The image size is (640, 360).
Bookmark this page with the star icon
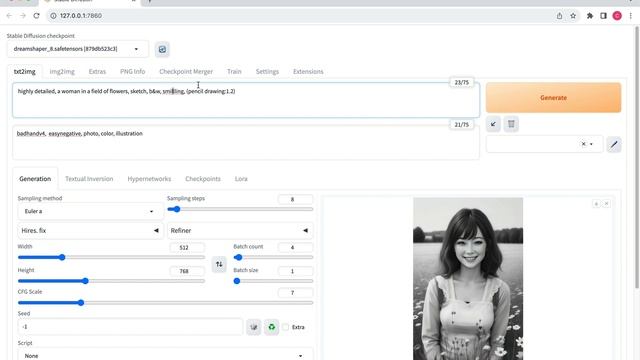(x=573, y=16)
